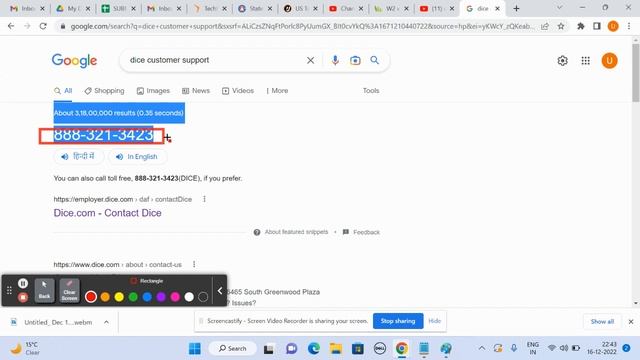Play the Hindi pronunciation audio button

pyautogui.click(x=78, y=157)
